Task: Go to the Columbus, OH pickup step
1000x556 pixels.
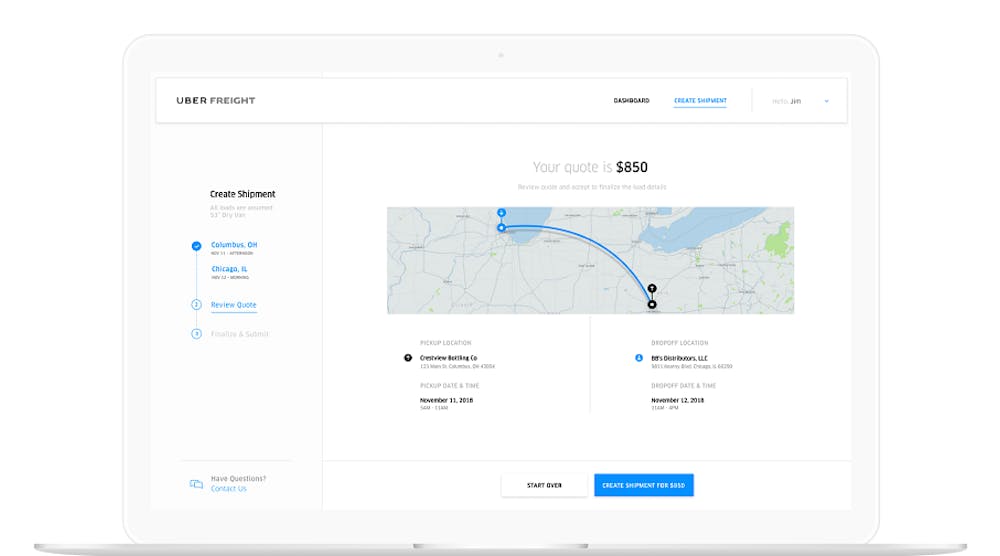Action: coord(234,245)
